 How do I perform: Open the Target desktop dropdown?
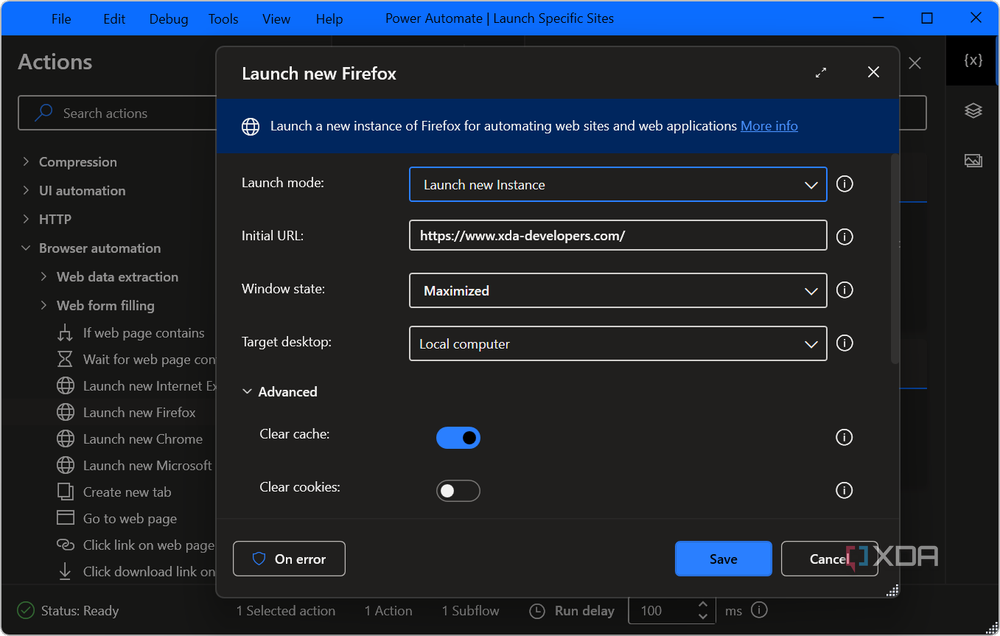(x=618, y=343)
